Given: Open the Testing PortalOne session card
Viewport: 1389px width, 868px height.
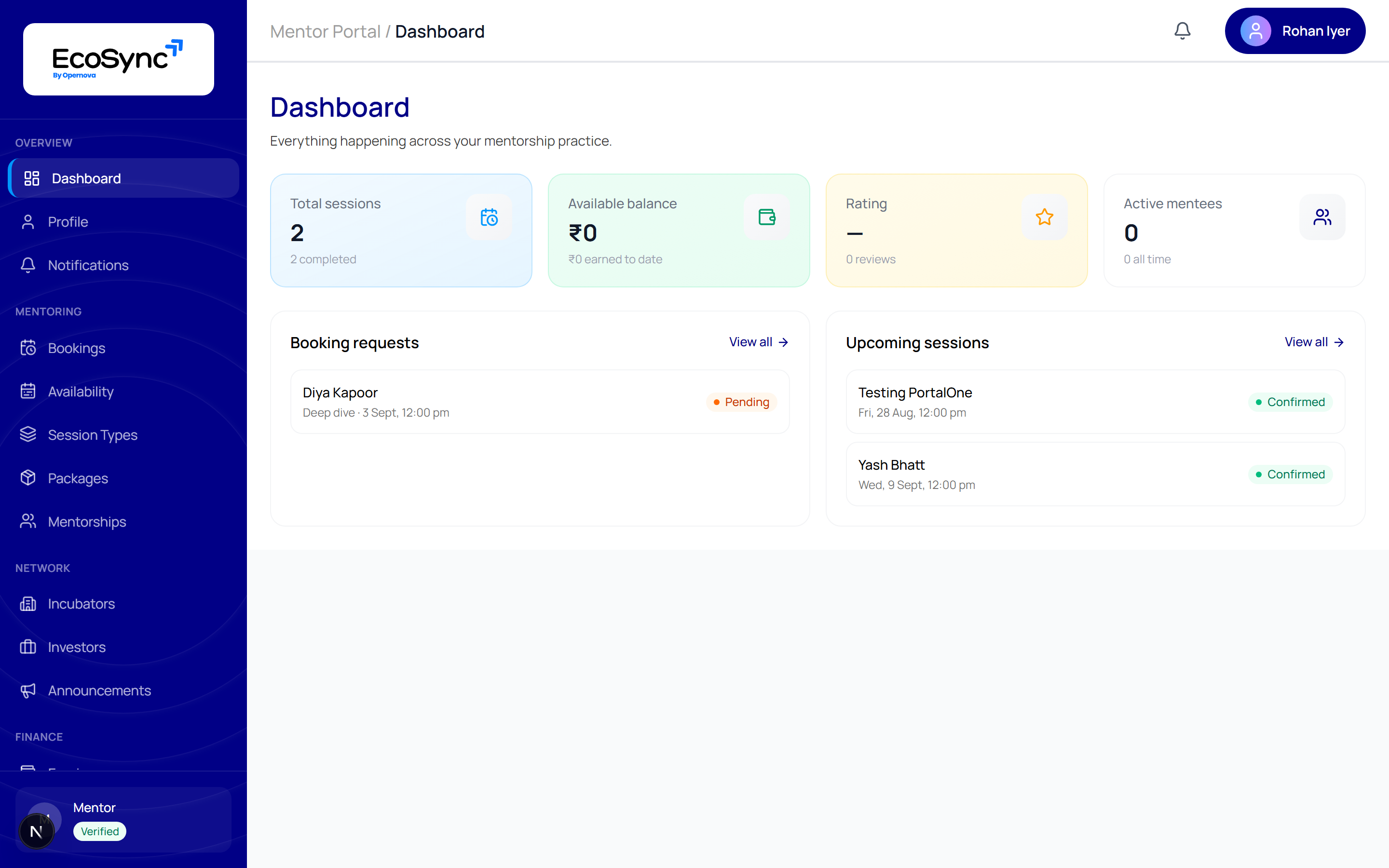Looking at the screenshot, I should coord(1096,402).
